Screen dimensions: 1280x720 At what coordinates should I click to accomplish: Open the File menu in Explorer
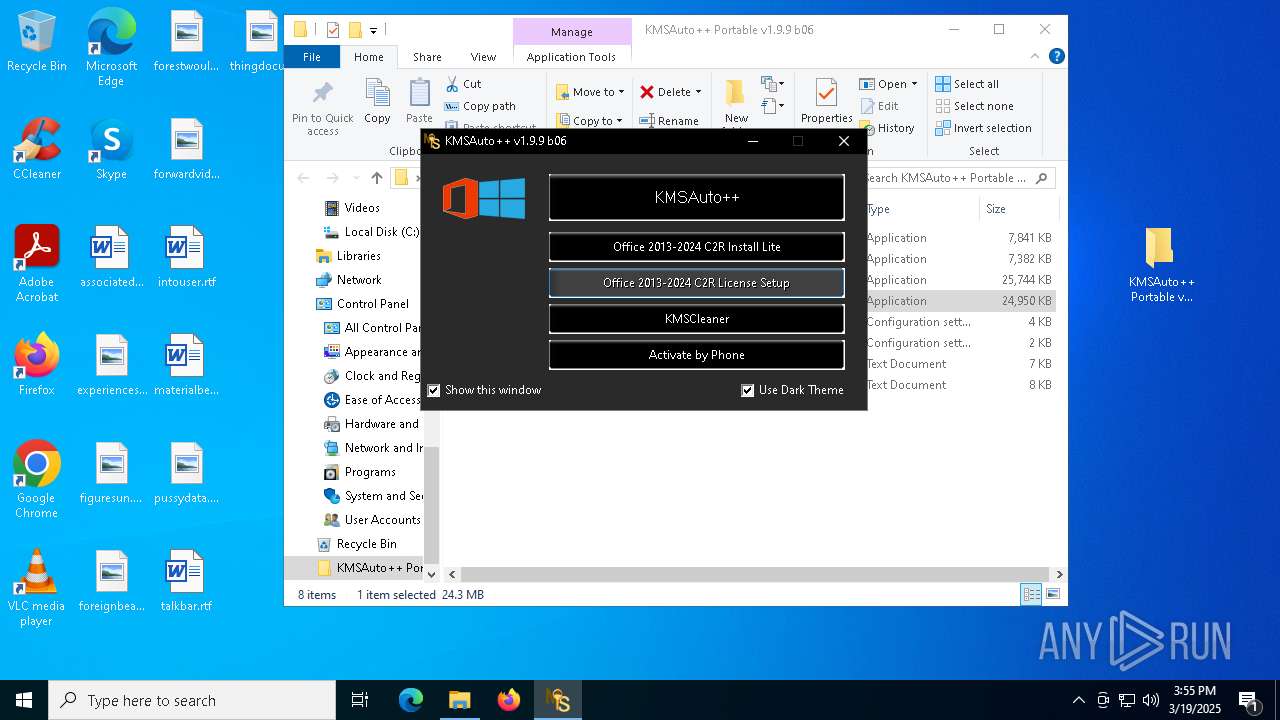point(312,57)
